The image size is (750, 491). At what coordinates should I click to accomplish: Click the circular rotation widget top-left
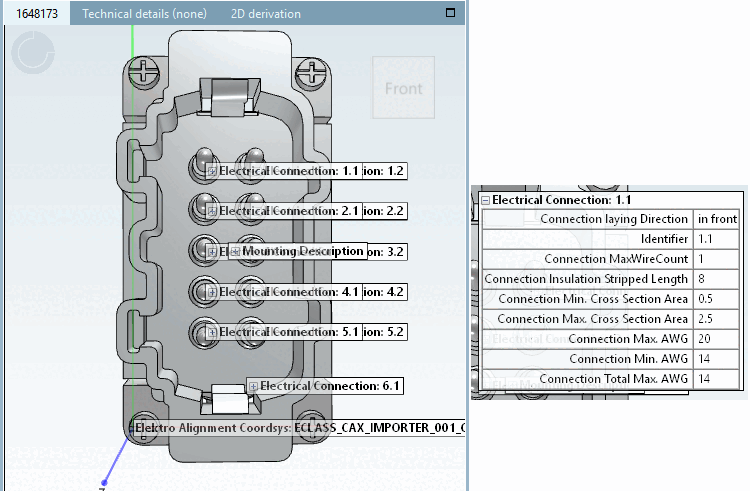(x=33, y=53)
